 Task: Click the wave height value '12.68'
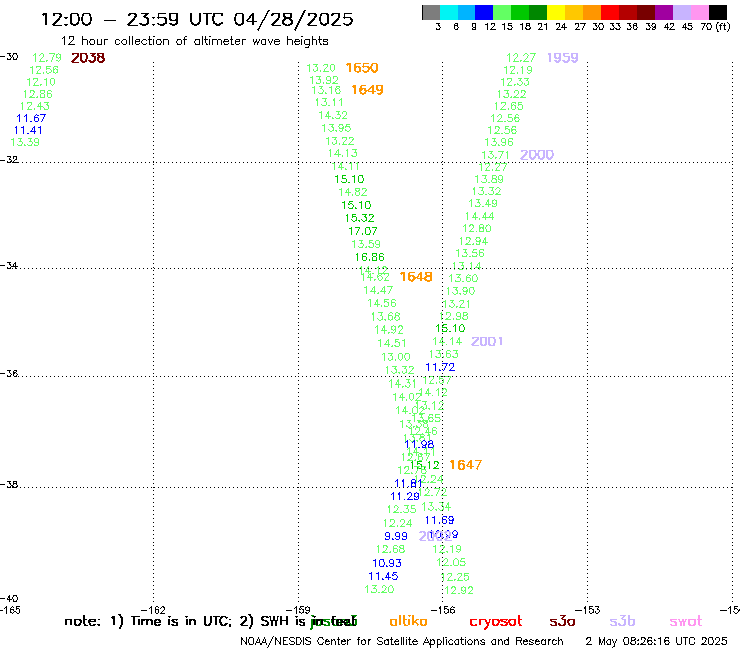[x=390, y=549]
